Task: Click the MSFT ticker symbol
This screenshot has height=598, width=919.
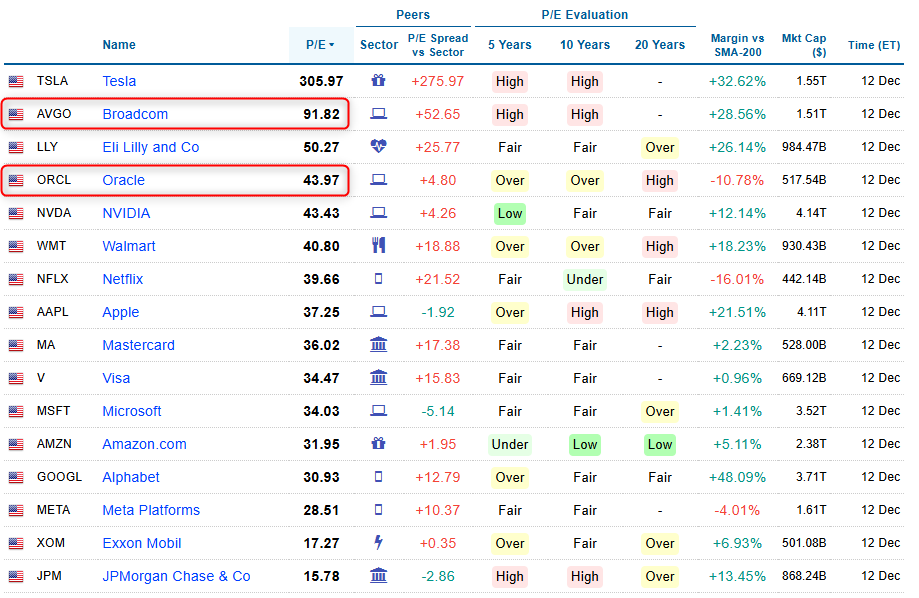Action: (55, 411)
